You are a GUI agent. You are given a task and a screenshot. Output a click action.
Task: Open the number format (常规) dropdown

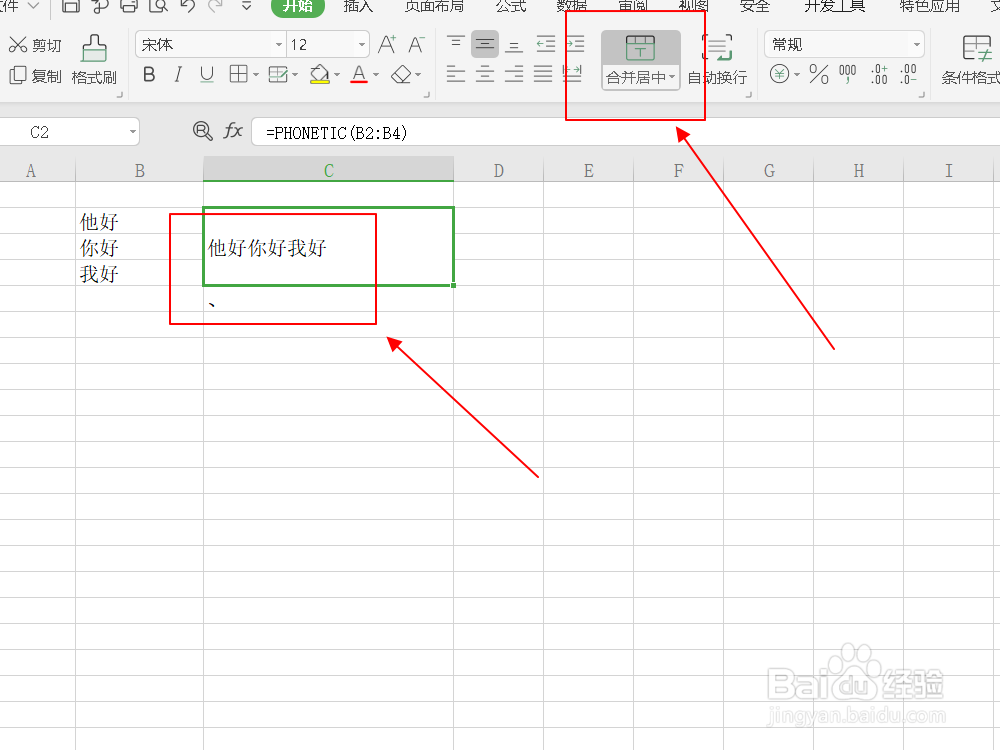pyautogui.click(x=917, y=44)
